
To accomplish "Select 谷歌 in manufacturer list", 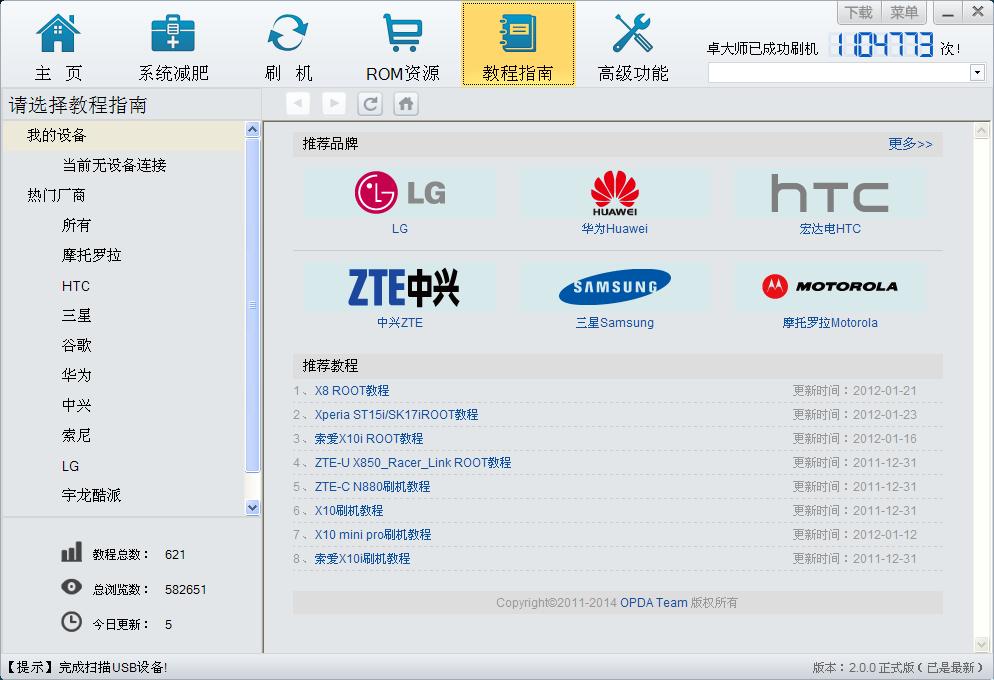I will tap(76, 345).
